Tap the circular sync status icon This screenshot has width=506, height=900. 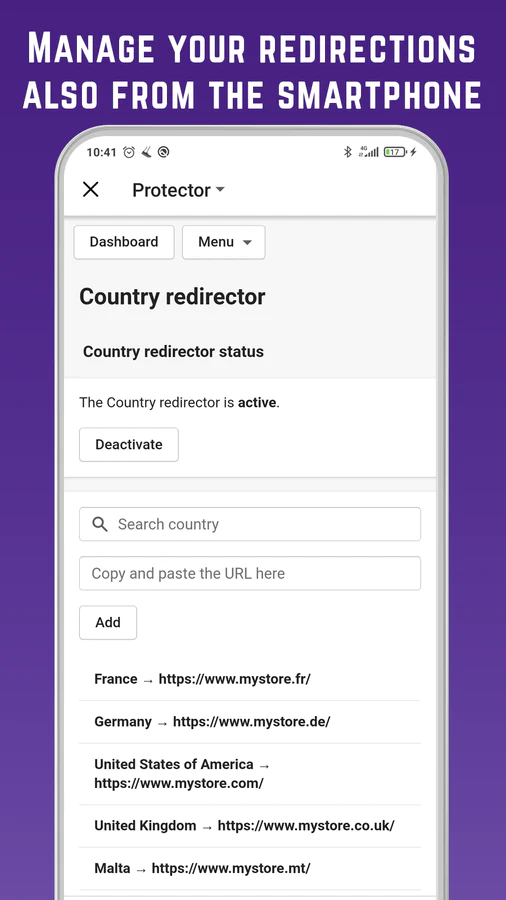click(x=163, y=152)
